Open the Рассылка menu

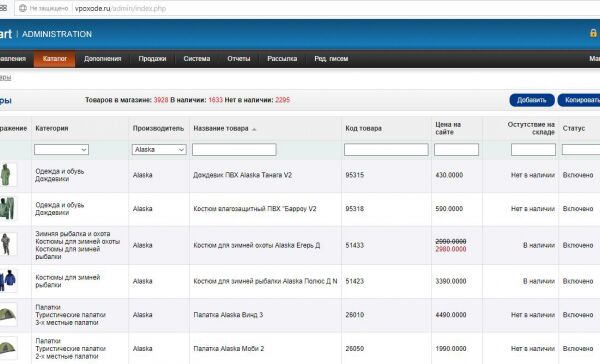pyautogui.click(x=282, y=59)
